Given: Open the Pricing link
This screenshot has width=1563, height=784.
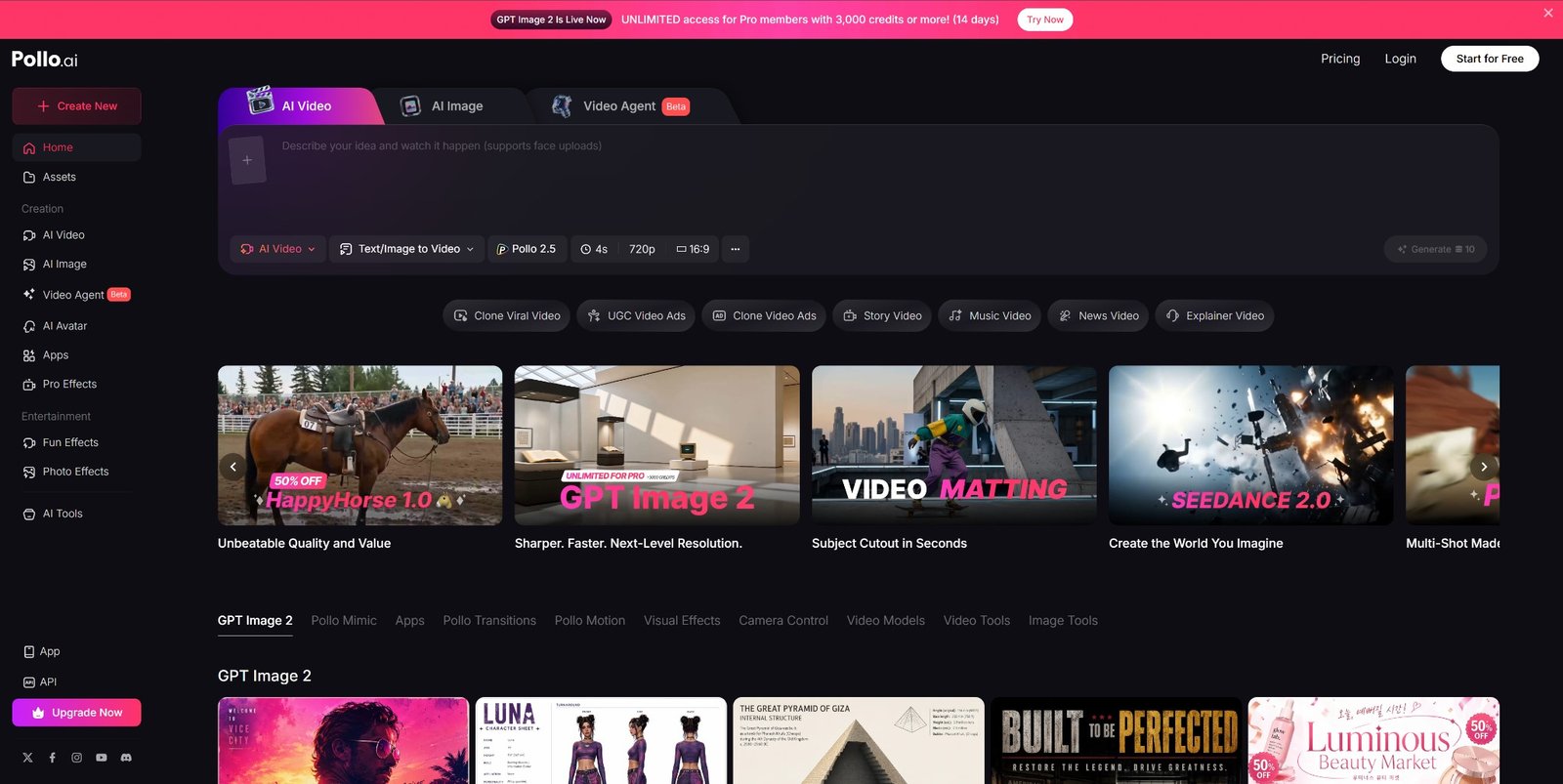Looking at the screenshot, I should point(1339,59).
